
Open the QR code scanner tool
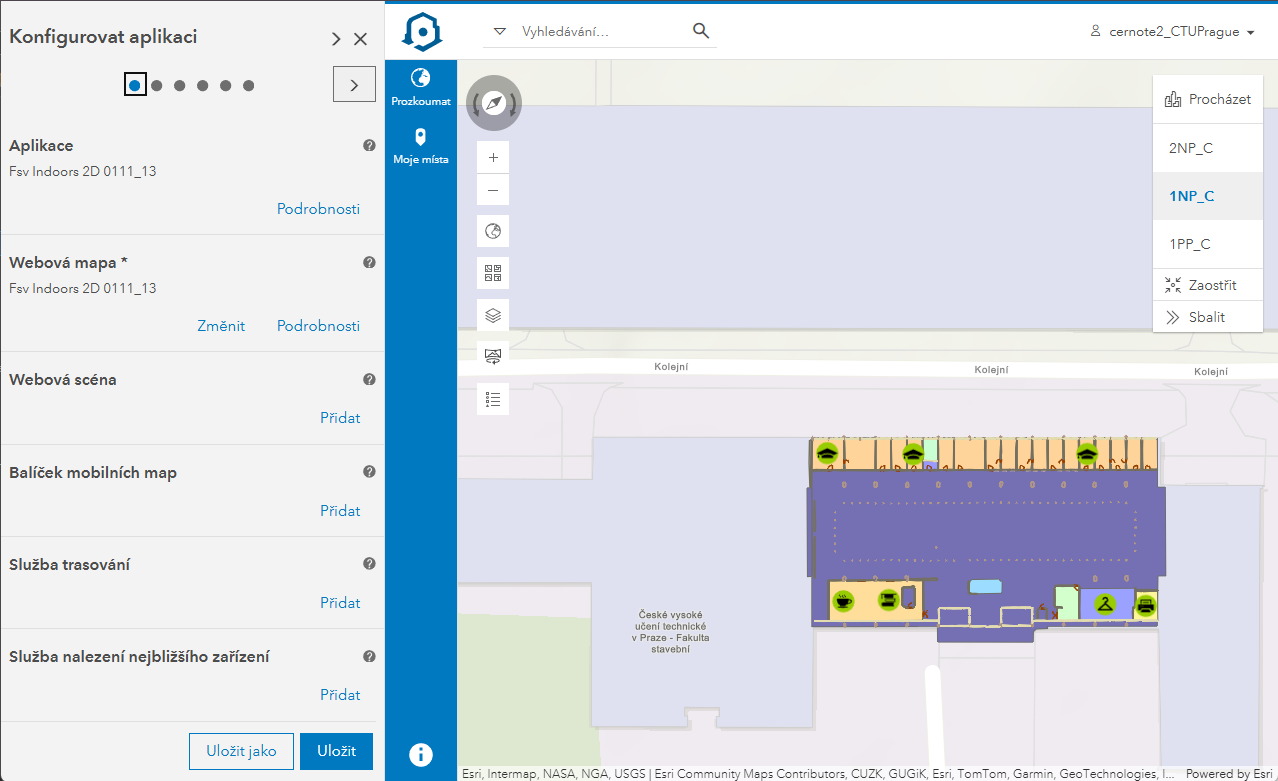(x=493, y=272)
